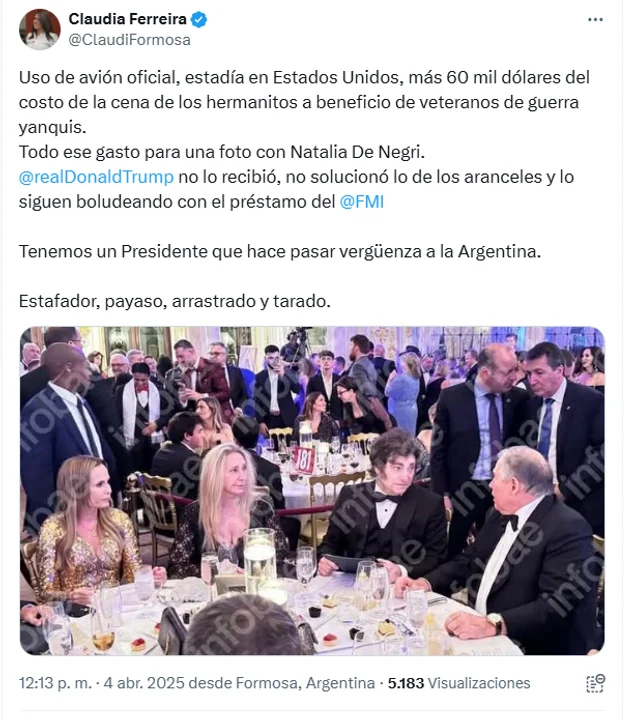Image resolution: width=639 pixels, height=720 pixels.
Task: Click the blue verified badge
Action: 200,19
